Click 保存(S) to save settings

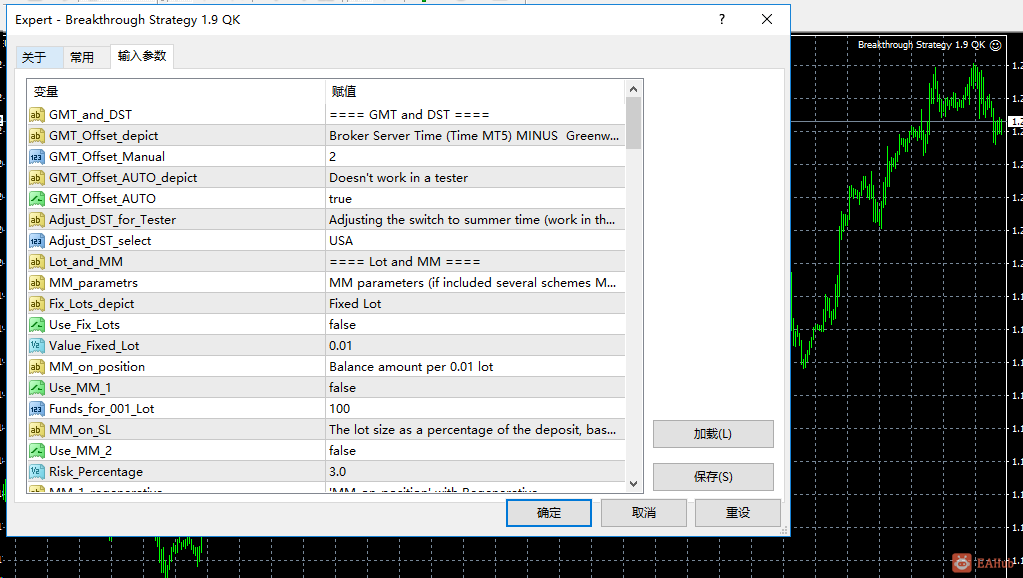pos(713,477)
